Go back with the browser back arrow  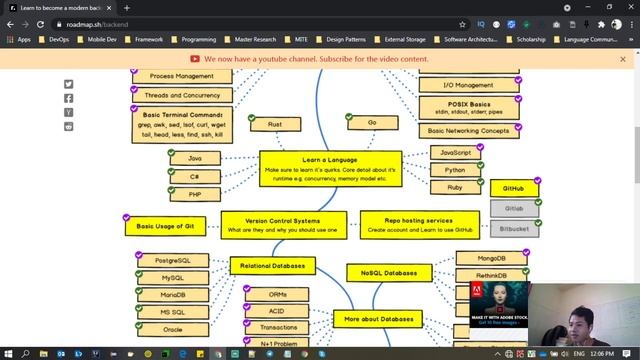pyautogui.click(x=10, y=24)
